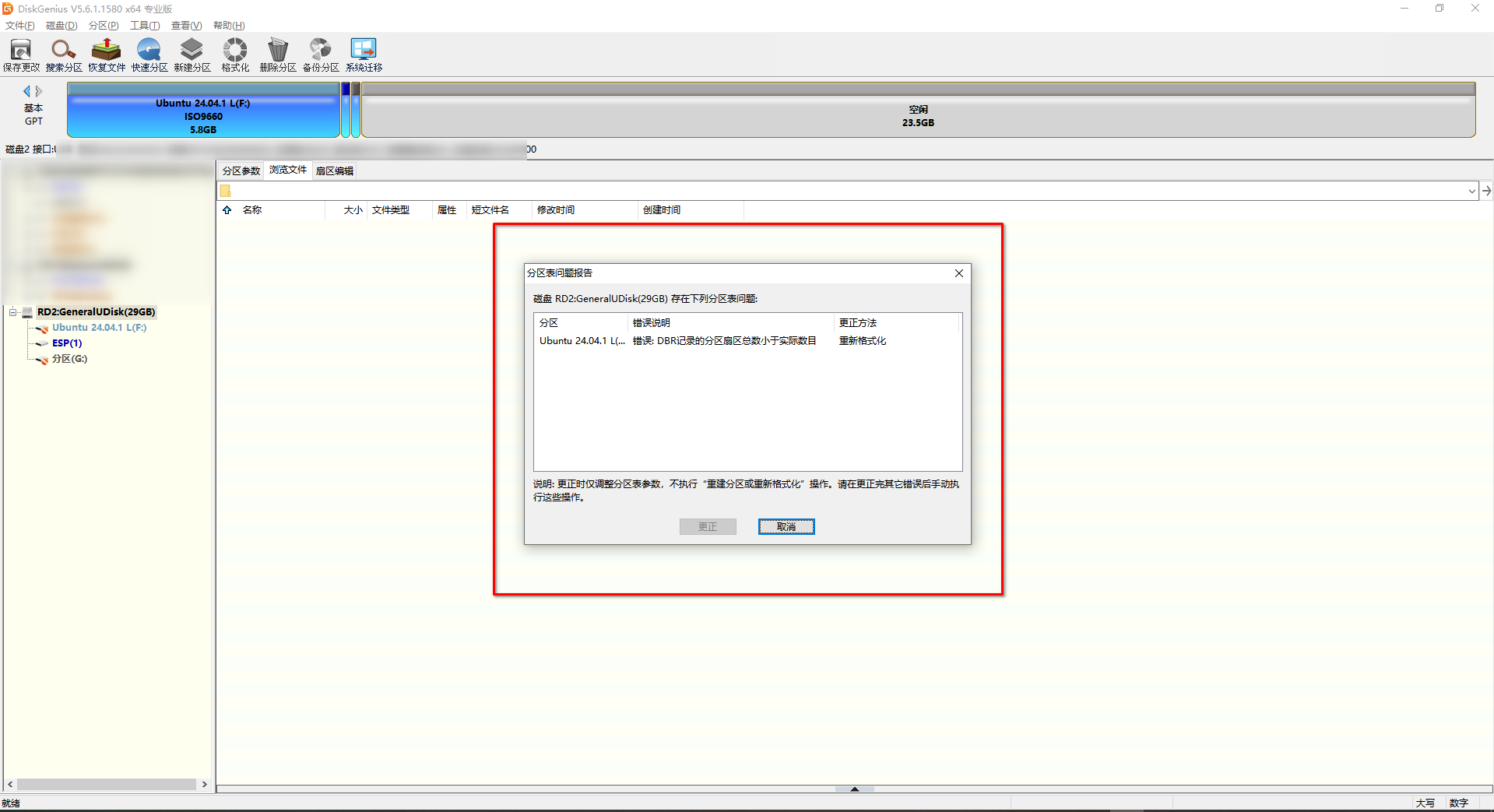Go to previous disk with left arrow
The width and height of the screenshot is (1494, 812).
(27, 91)
